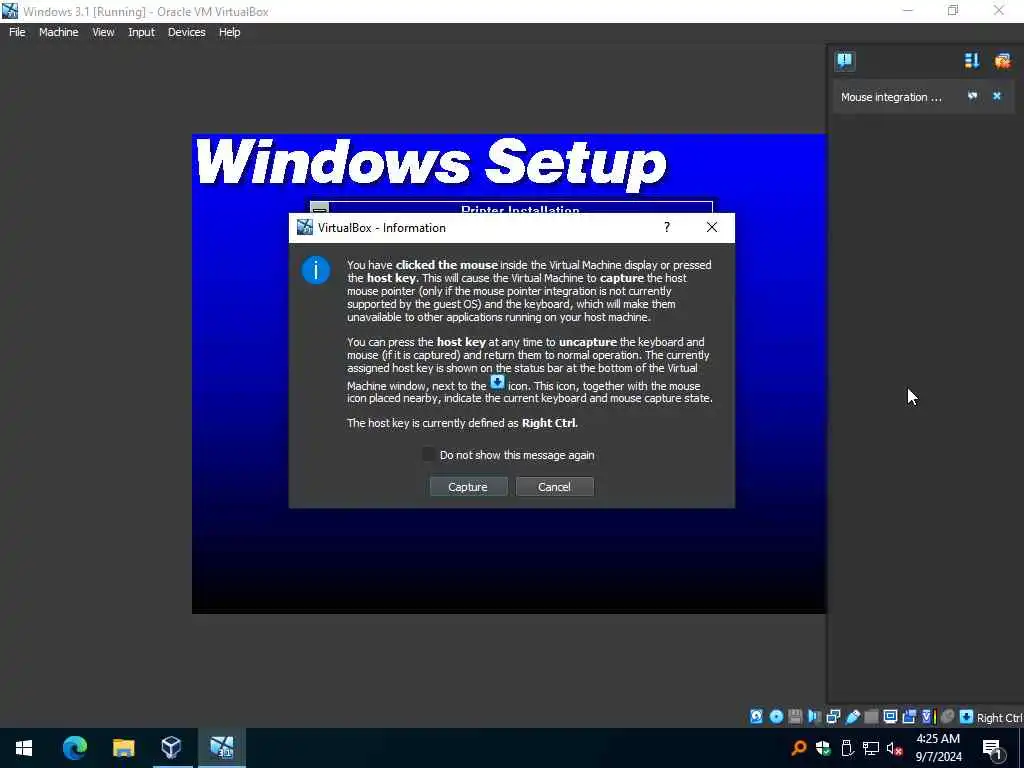Viewport: 1024px width, 768px height.
Task: Click the muted volume tray icon
Action: (x=895, y=748)
